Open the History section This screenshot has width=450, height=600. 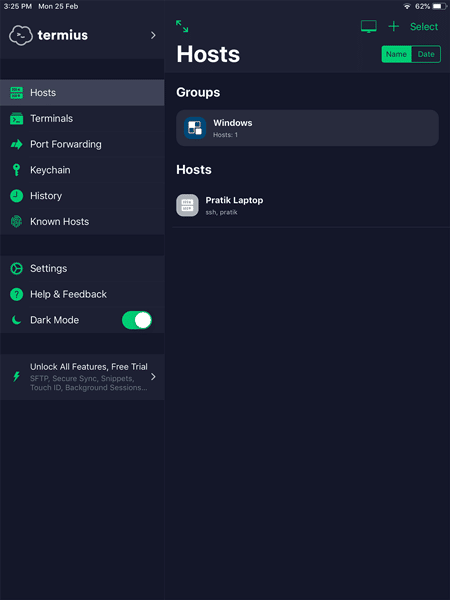tap(82, 196)
